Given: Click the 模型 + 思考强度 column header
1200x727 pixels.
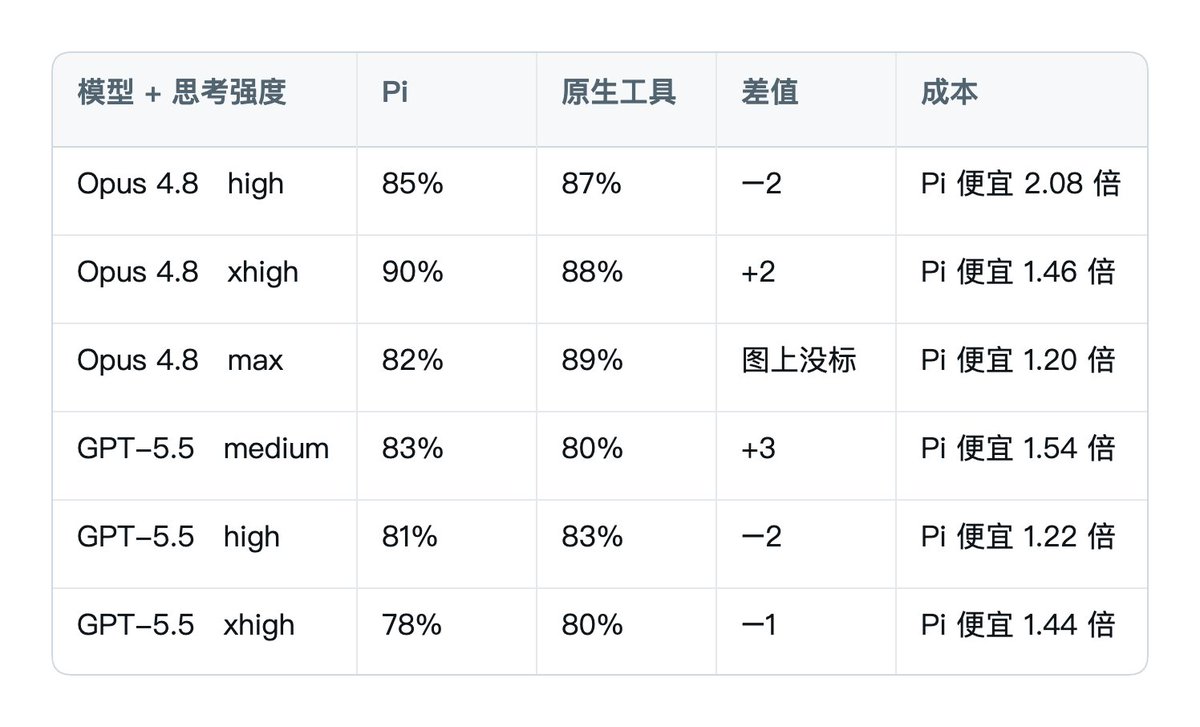Looking at the screenshot, I should [x=182, y=93].
